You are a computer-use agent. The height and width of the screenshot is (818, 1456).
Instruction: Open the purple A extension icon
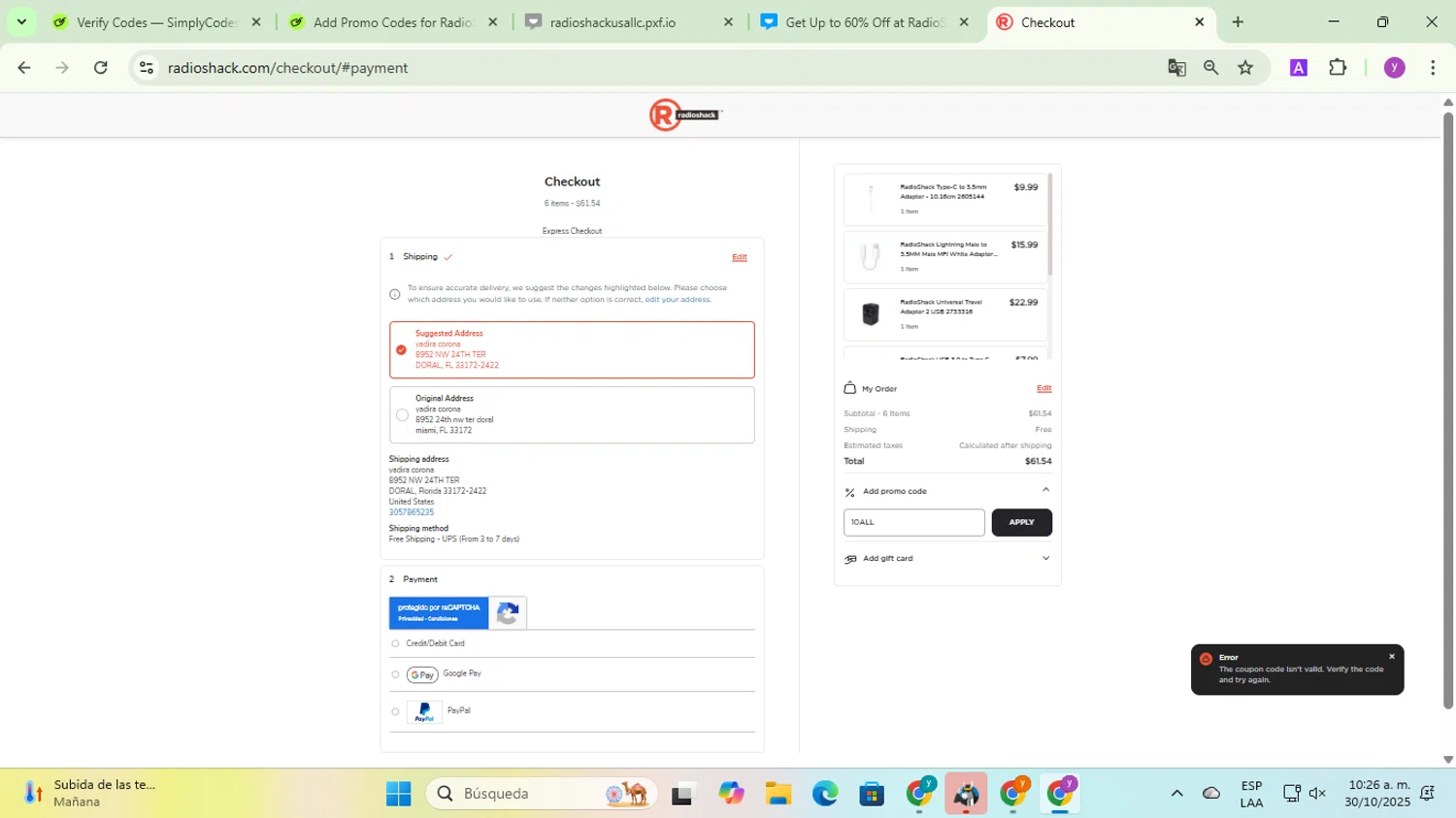(x=1299, y=68)
